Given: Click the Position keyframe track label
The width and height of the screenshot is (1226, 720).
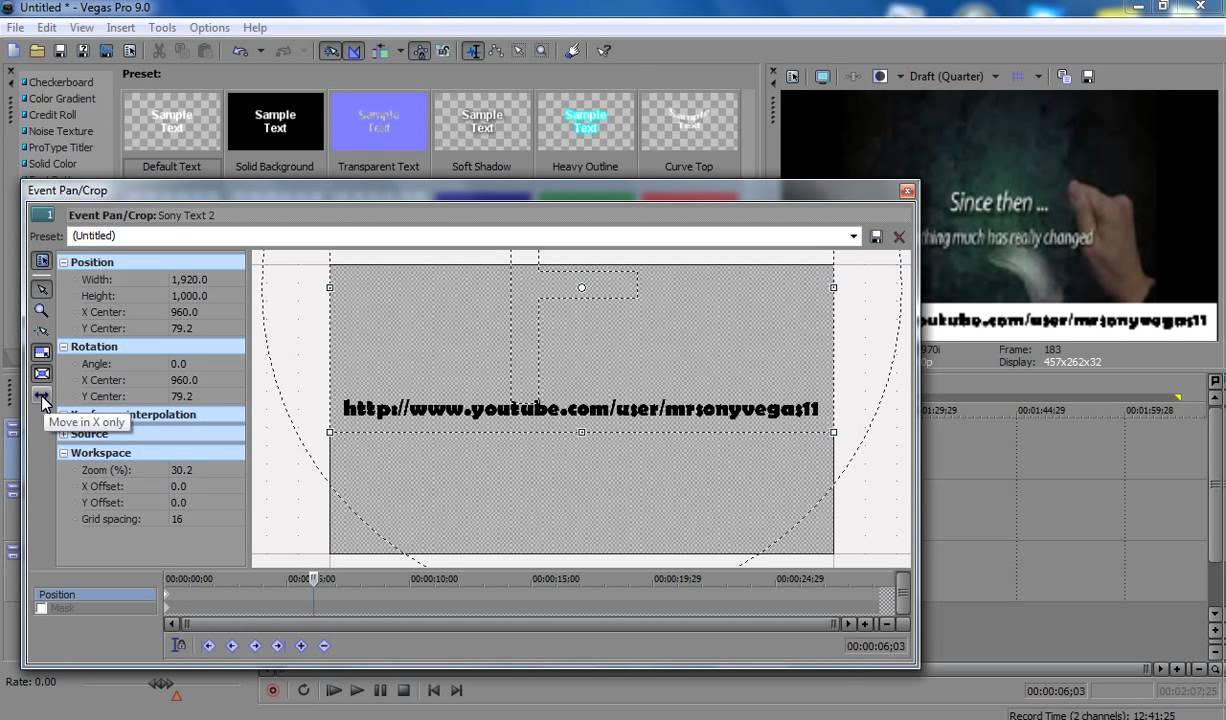Looking at the screenshot, I should point(96,594).
